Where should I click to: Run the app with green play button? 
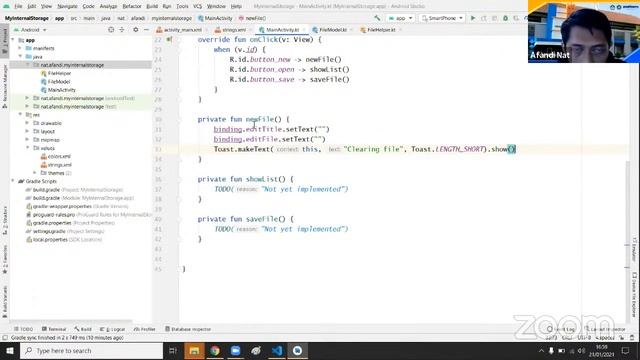(x=473, y=18)
